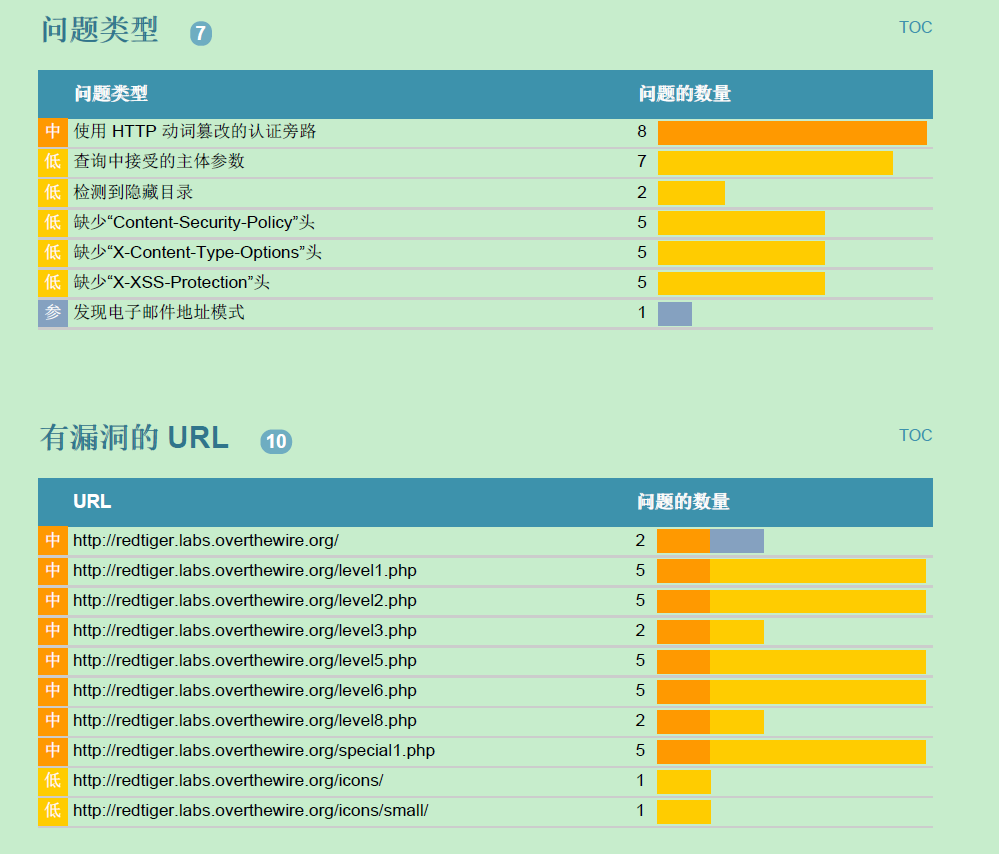
Task: Click low severity icon for icons/ URL row
Action: point(53,781)
